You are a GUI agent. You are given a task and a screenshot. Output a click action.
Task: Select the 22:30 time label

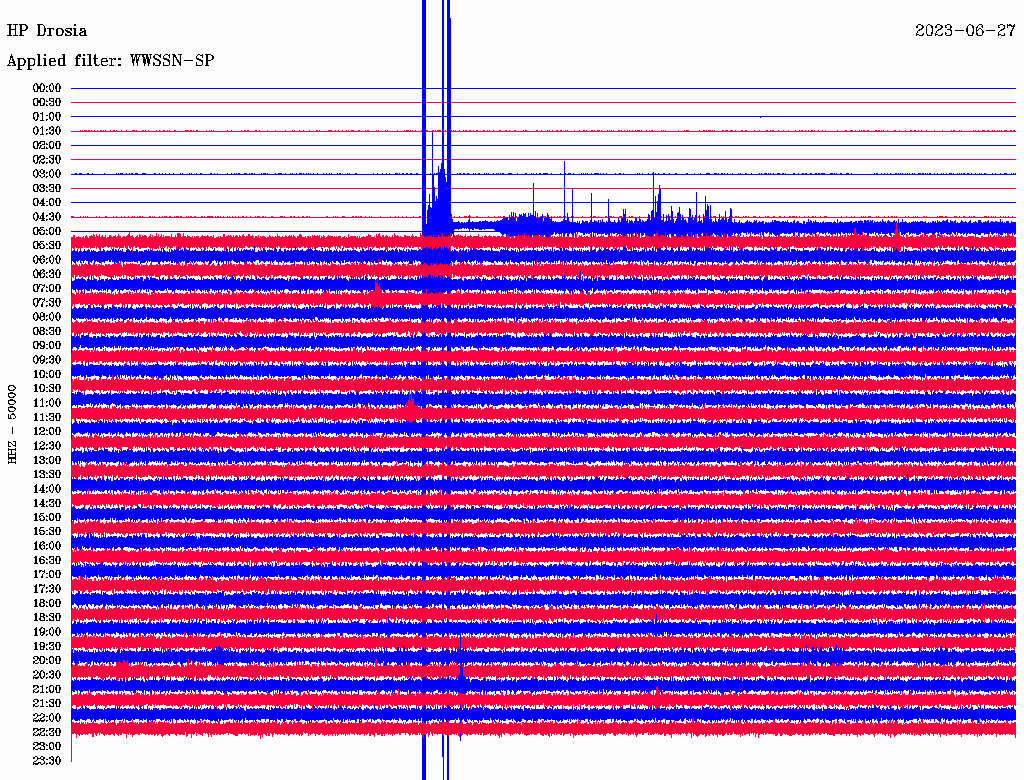(47, 732)
